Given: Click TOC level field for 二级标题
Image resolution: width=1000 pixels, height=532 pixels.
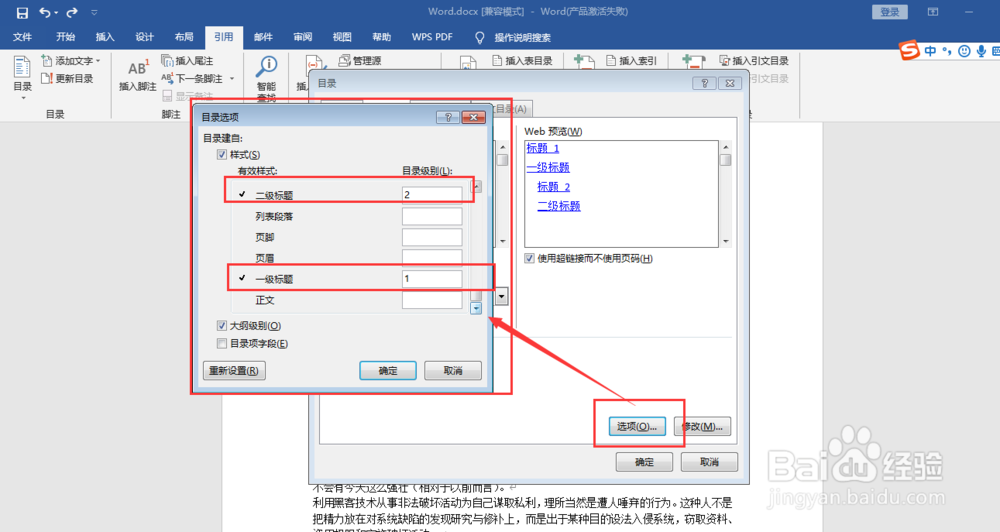Looking at the screenshot, I should click(432, 195).
